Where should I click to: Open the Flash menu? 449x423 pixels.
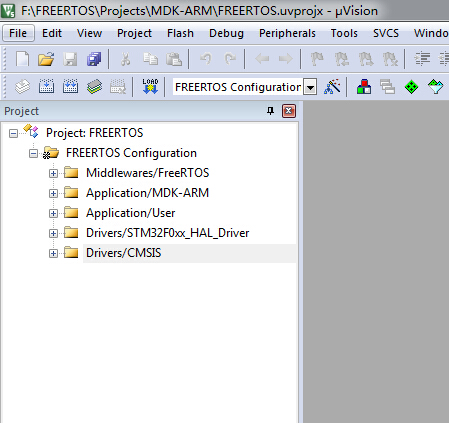click(x=180, y=33)
